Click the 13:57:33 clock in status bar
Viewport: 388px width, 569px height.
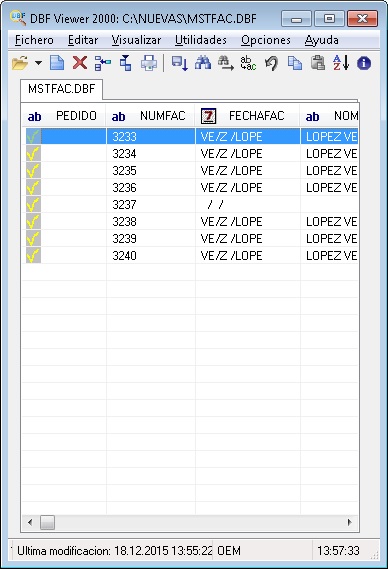(338, 551)
